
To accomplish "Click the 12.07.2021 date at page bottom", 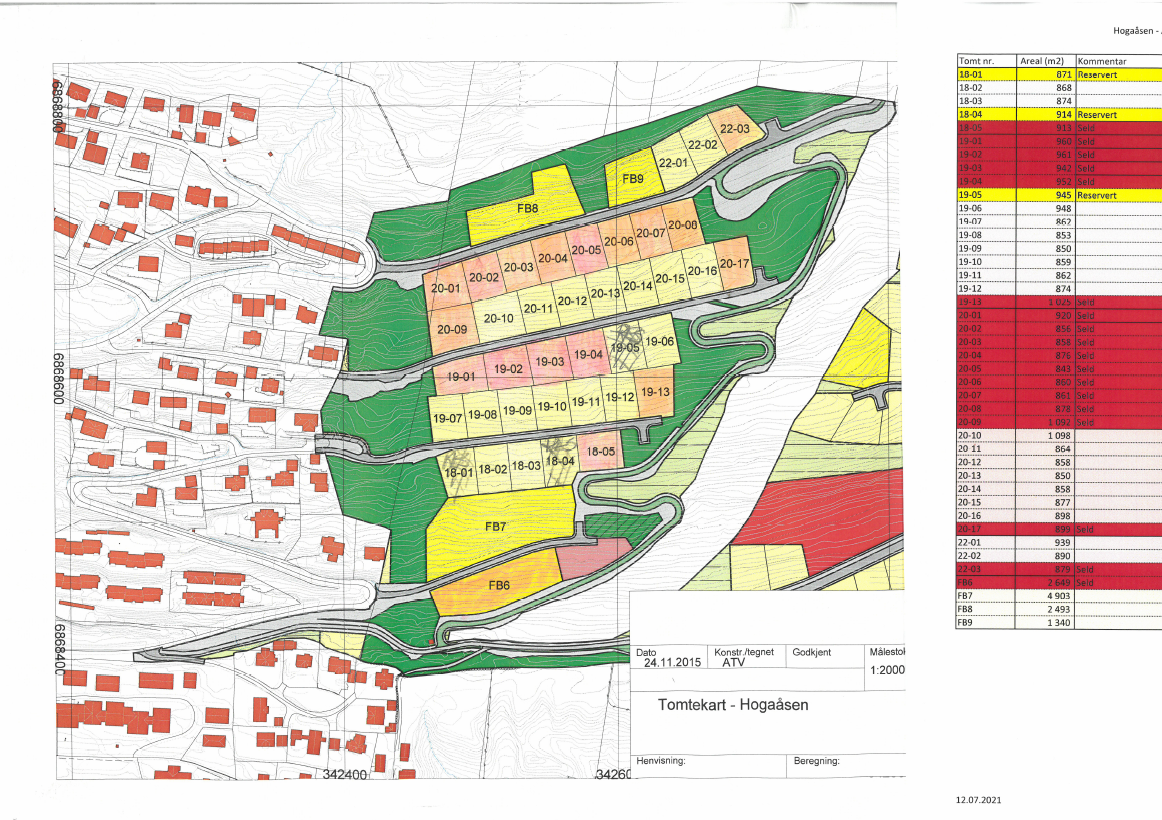I will (977, 800).
